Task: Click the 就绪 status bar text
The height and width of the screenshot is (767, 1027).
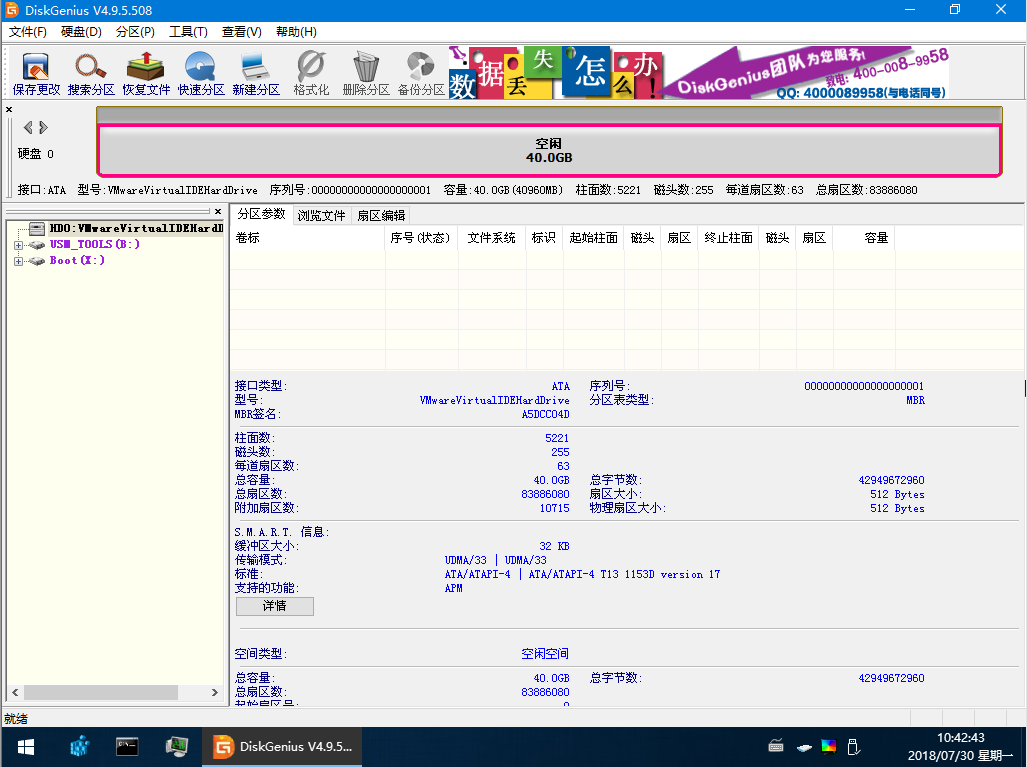Action: (16, 719)
